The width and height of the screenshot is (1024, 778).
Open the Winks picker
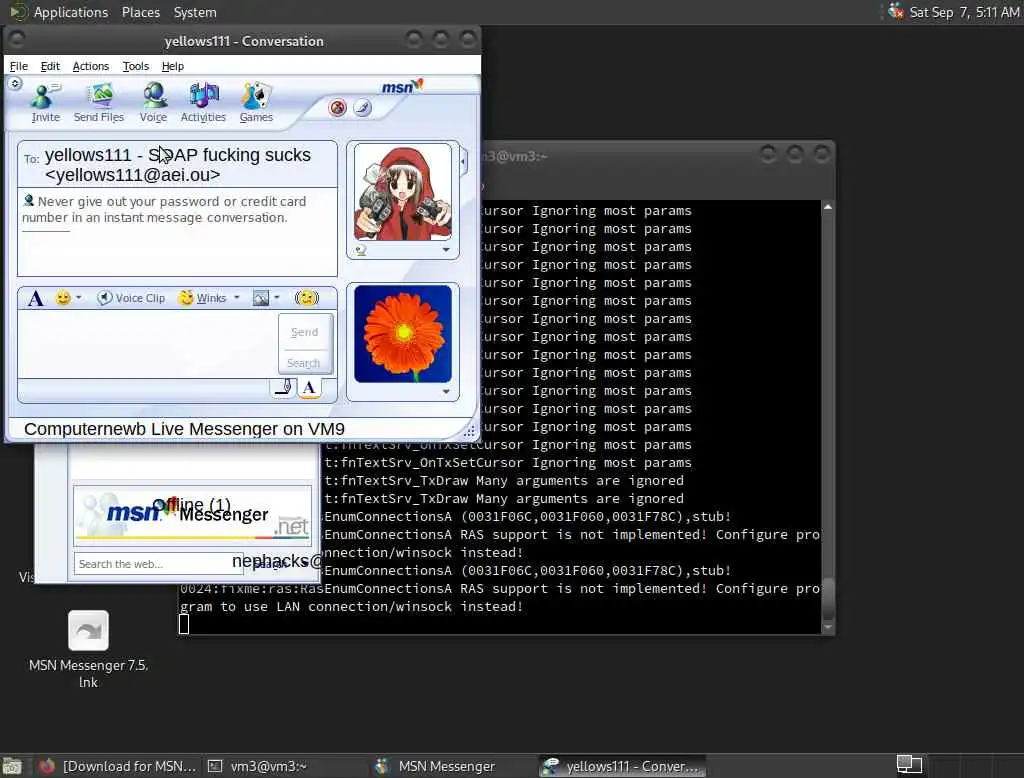tap(203, 298)
